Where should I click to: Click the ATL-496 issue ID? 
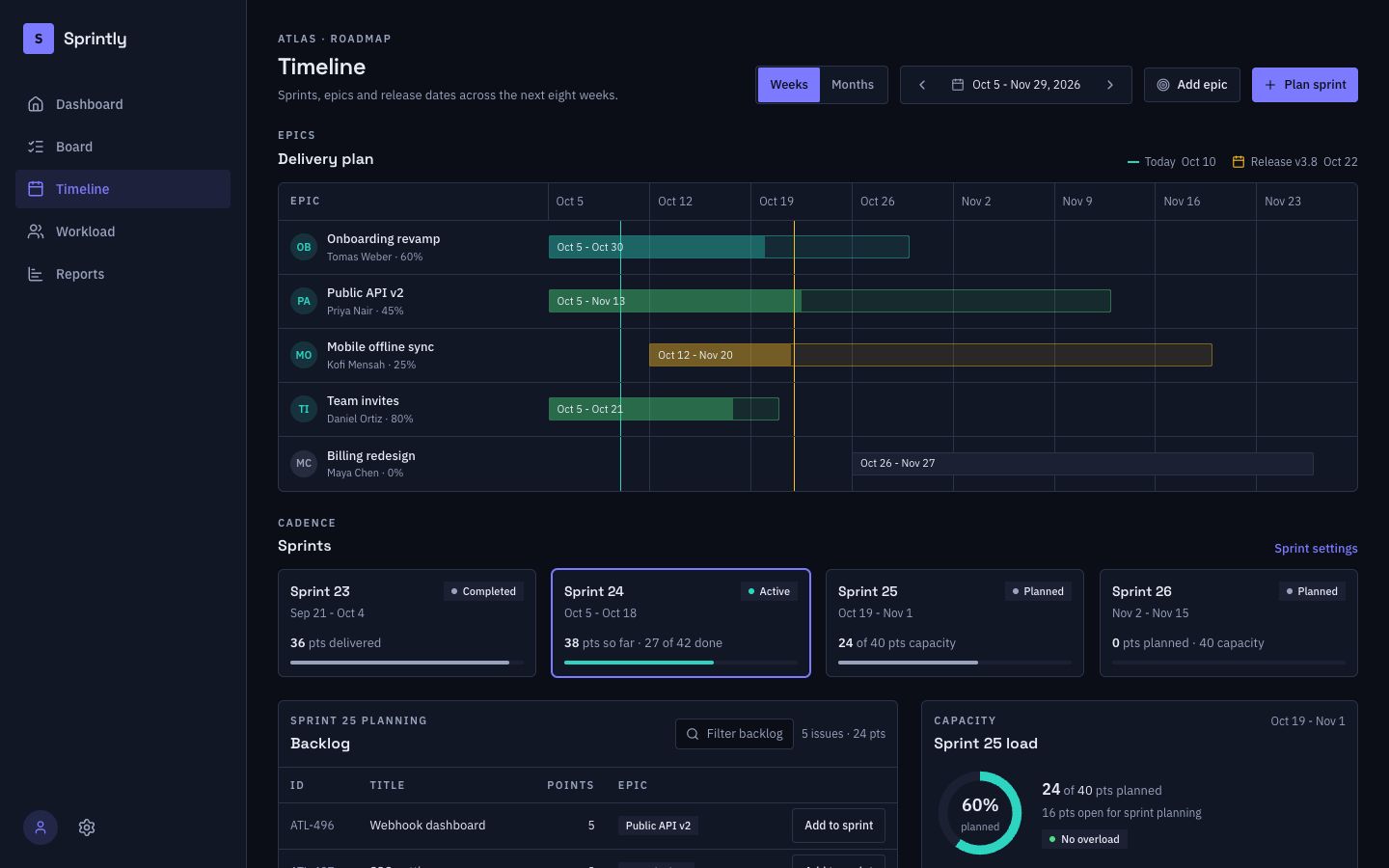pos(313,826)
